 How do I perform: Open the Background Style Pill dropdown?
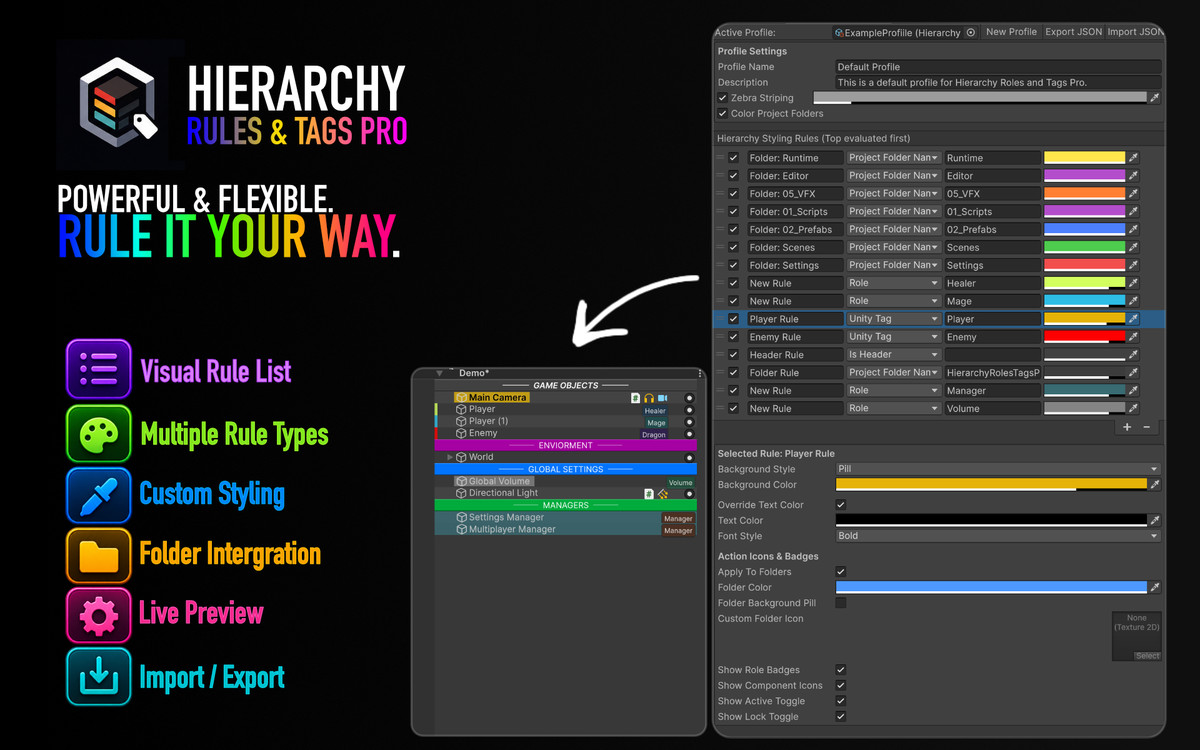click(x=998, y=469)
